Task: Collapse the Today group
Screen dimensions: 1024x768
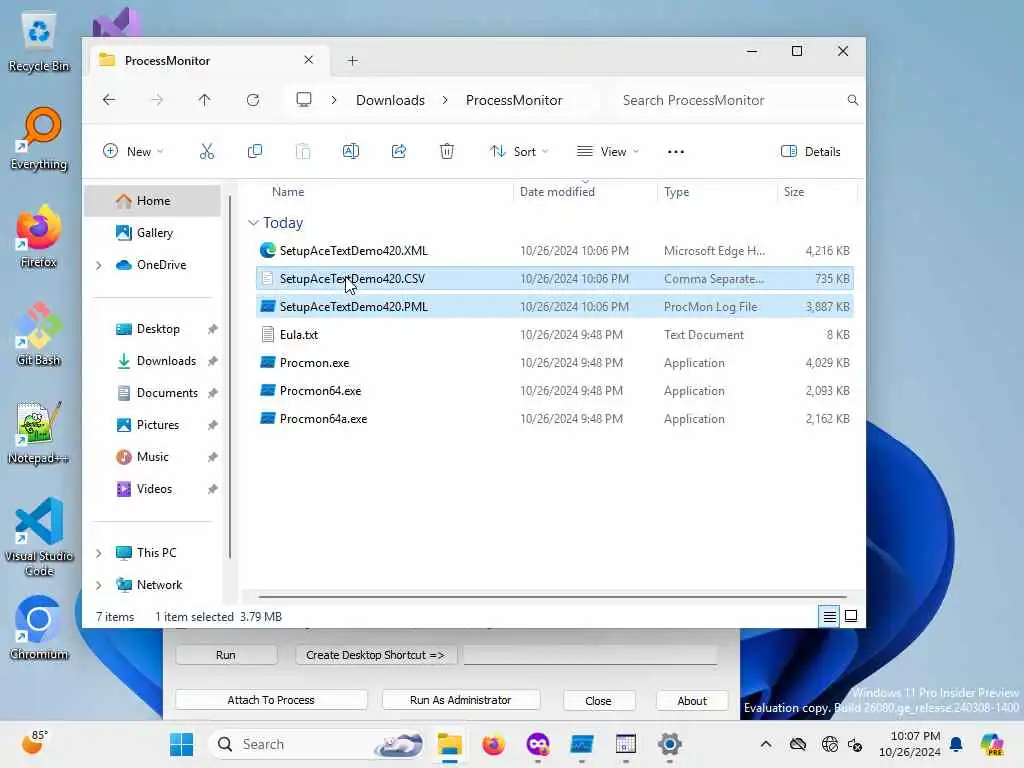Action: point(253,223)
